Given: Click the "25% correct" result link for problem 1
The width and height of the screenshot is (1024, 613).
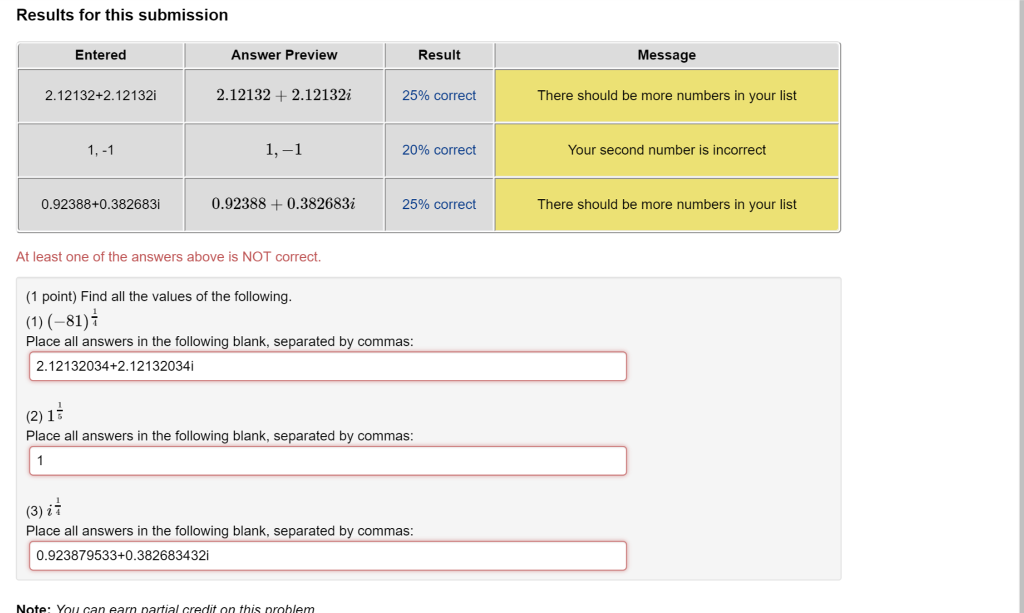Looking at the screenshot, I should click(438, 95).
